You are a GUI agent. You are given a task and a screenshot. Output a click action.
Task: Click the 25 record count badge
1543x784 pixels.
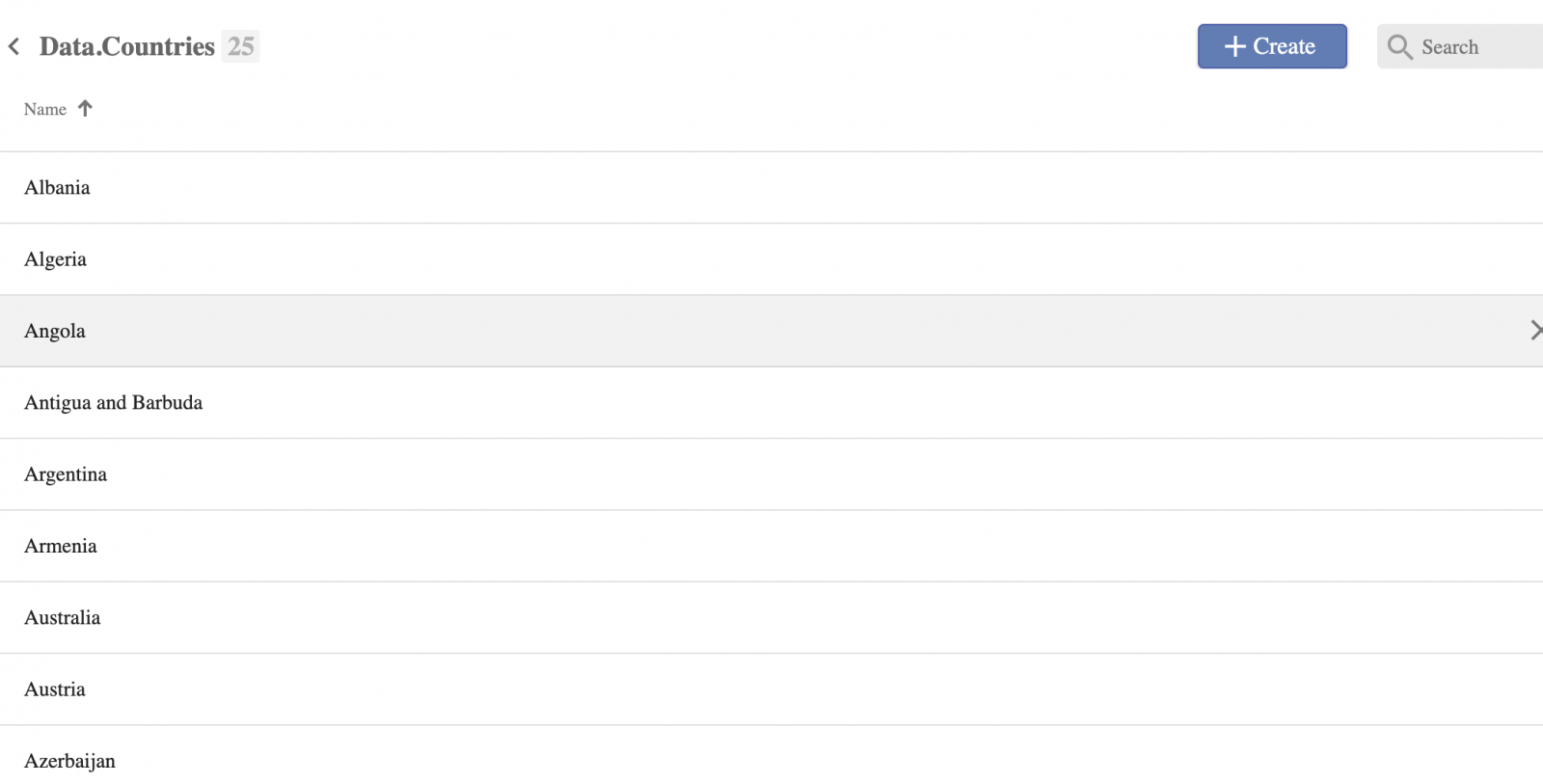click(x=240, y=46)
